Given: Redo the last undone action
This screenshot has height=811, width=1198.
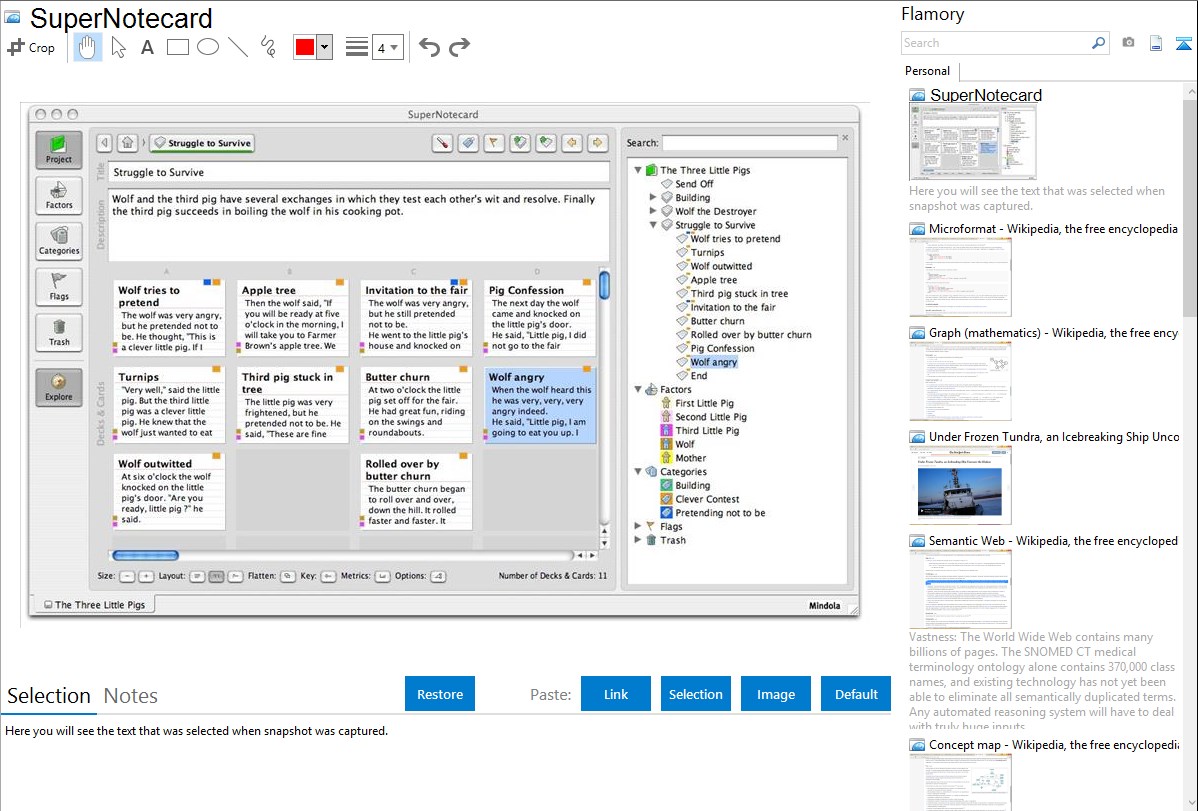Looking at the screenshot, I should [459, 47].
